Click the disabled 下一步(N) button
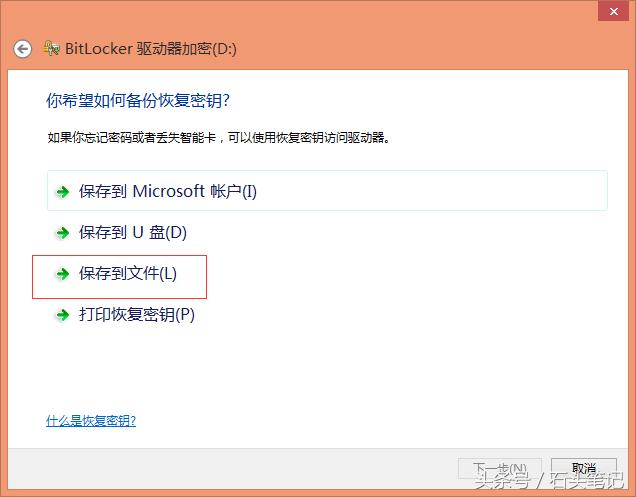The width and height of the screenshot is (636, 497). (x=500, y=469)
